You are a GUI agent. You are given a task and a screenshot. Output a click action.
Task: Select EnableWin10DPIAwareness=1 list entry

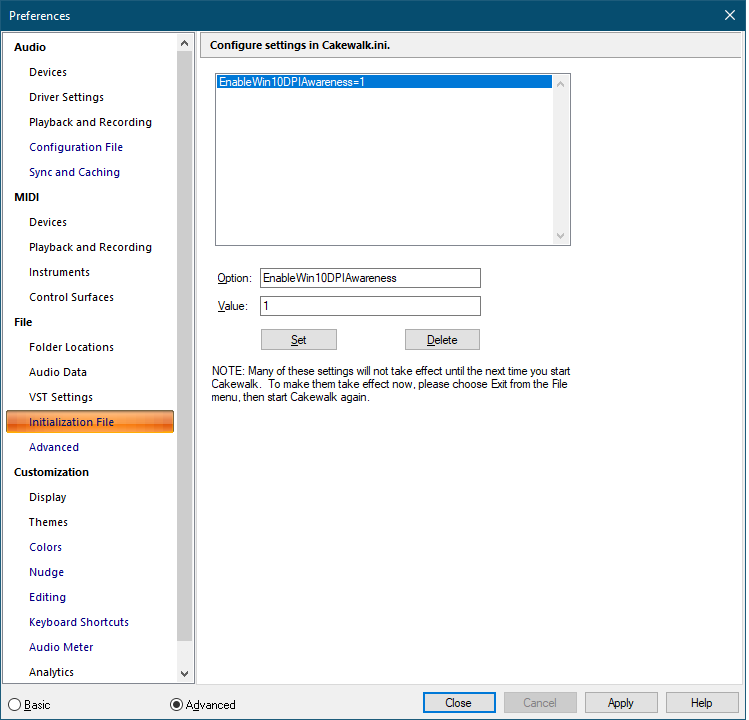tap(385, 82)
